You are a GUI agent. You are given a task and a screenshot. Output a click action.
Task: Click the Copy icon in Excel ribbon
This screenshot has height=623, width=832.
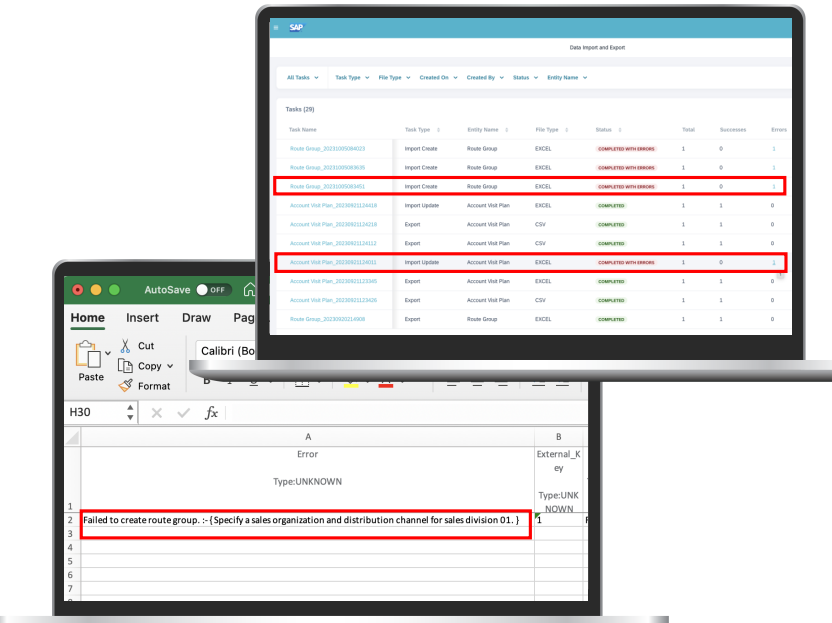point(125,366)
